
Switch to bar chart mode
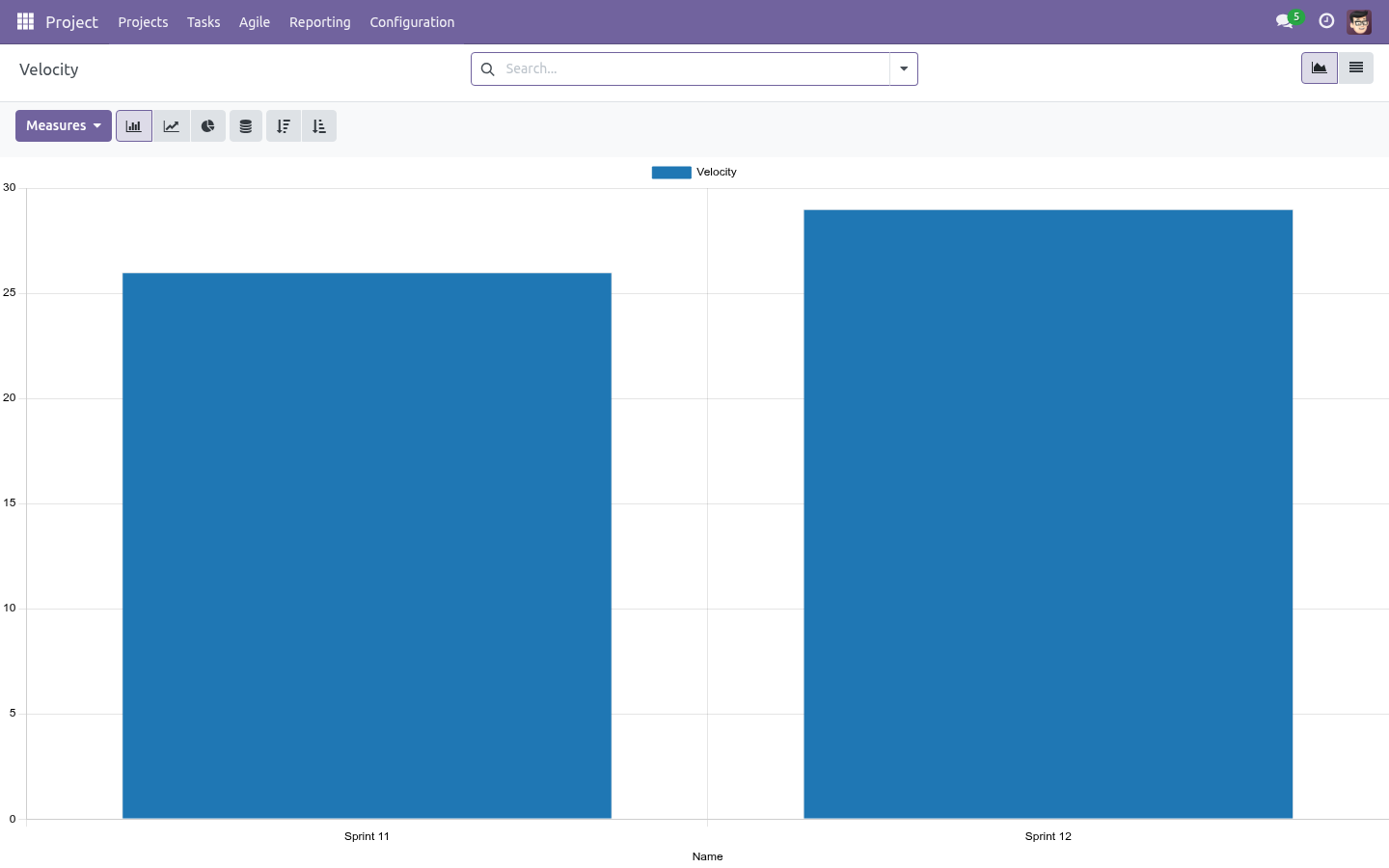[x=134, y=126]
